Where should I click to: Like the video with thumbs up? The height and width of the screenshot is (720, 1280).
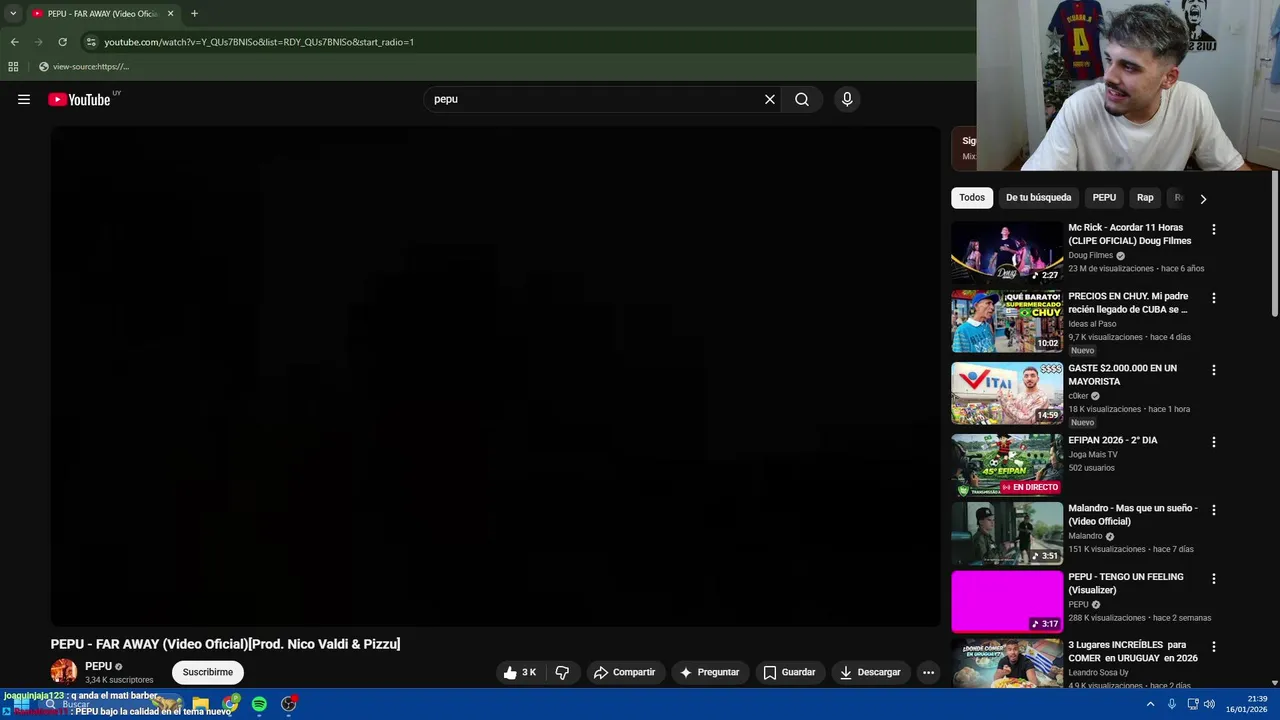(x=520, y=672)
